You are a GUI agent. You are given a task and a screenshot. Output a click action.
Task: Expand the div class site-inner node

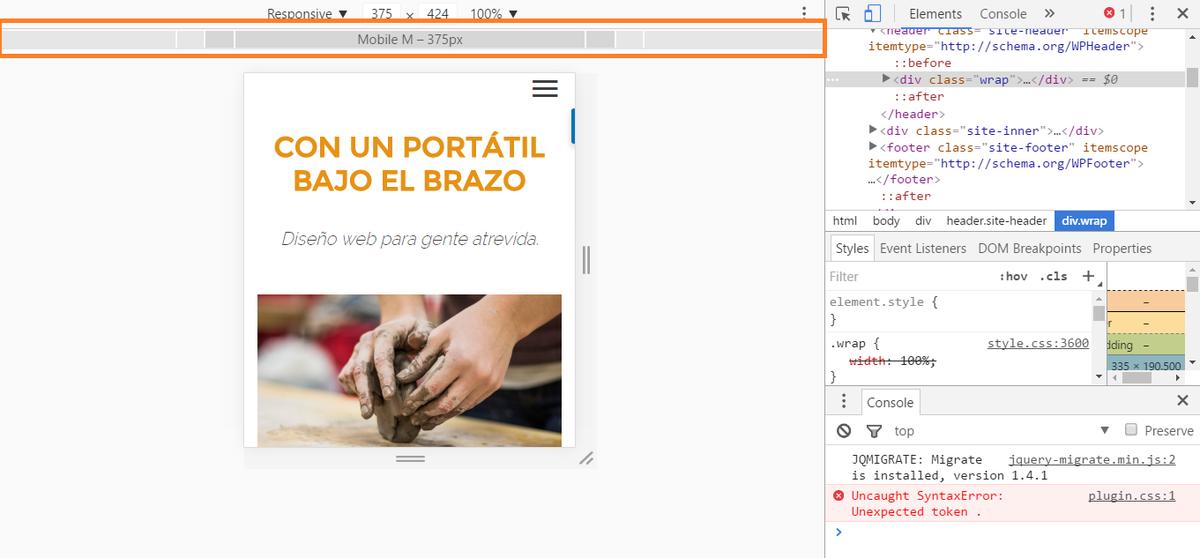click(x=873, y=130)
